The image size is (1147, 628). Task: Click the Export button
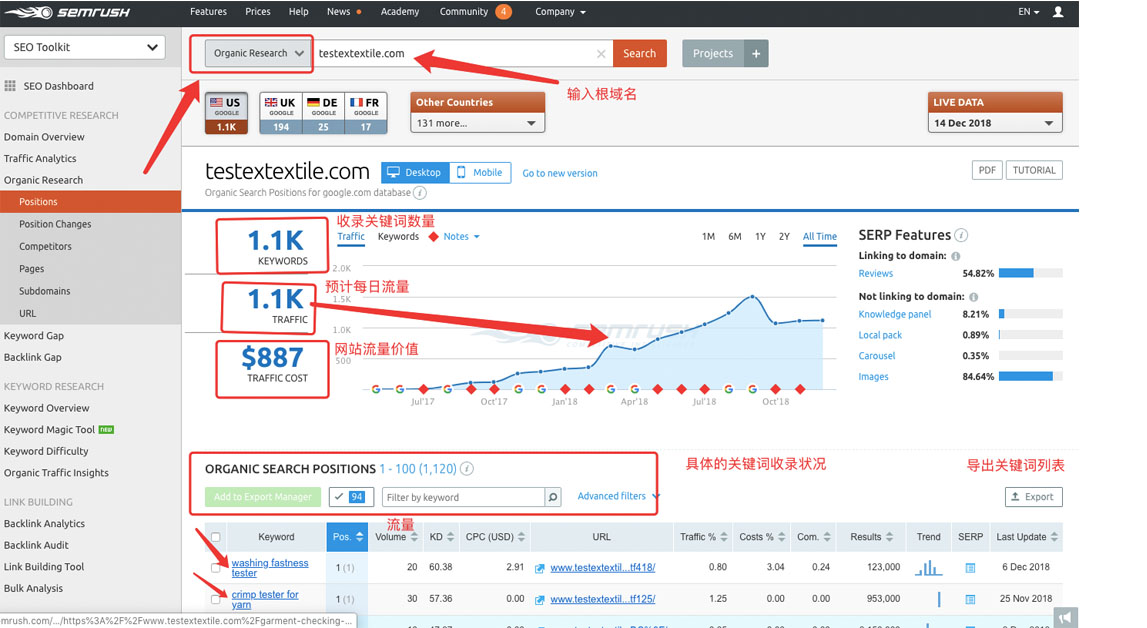tap(1034, 497)
